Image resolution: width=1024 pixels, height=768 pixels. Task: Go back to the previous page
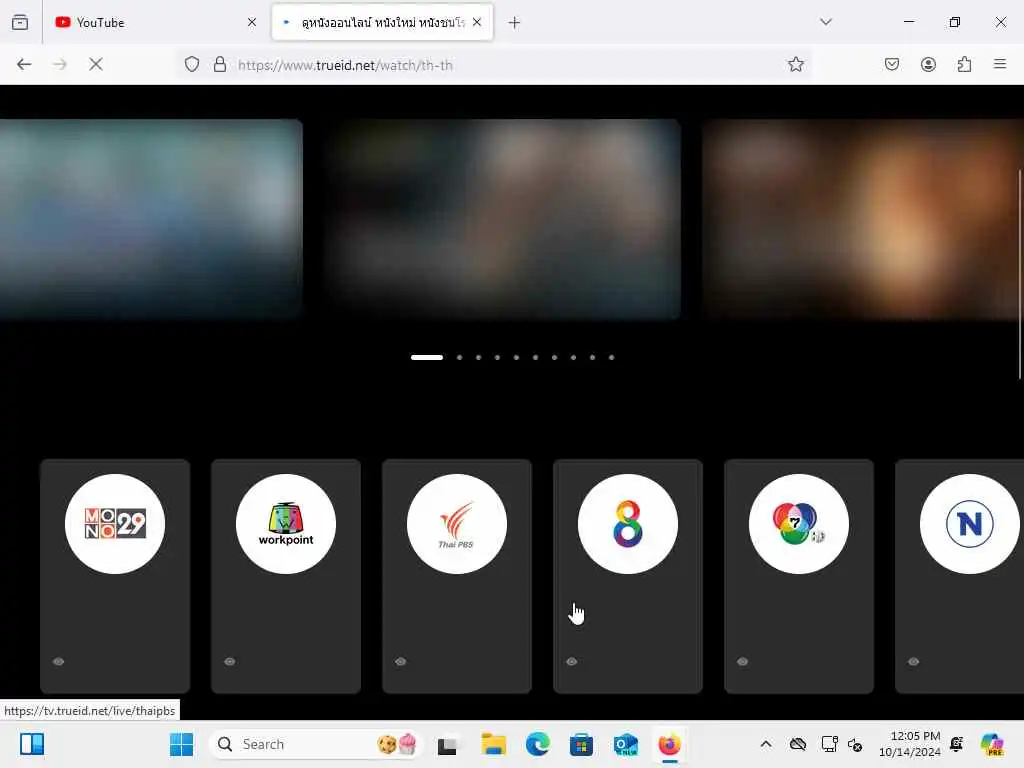click(24, 64)
